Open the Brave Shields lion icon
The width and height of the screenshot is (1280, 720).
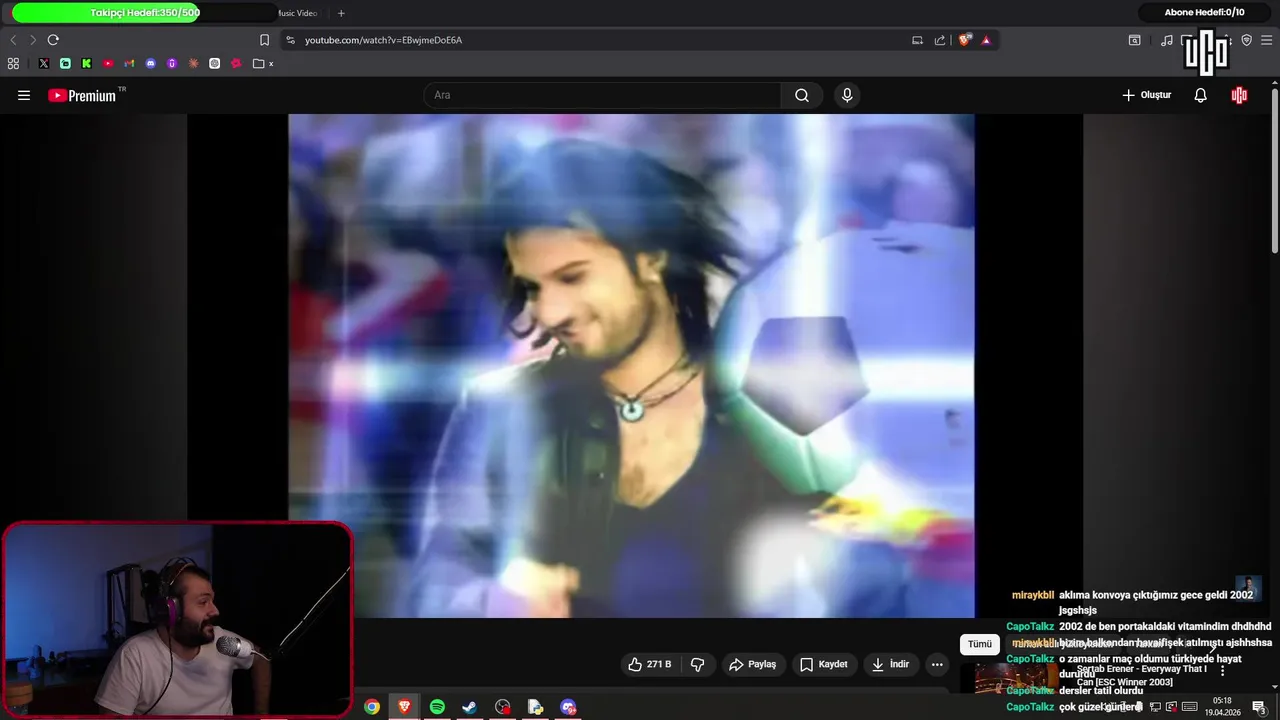tap(965, 40)
